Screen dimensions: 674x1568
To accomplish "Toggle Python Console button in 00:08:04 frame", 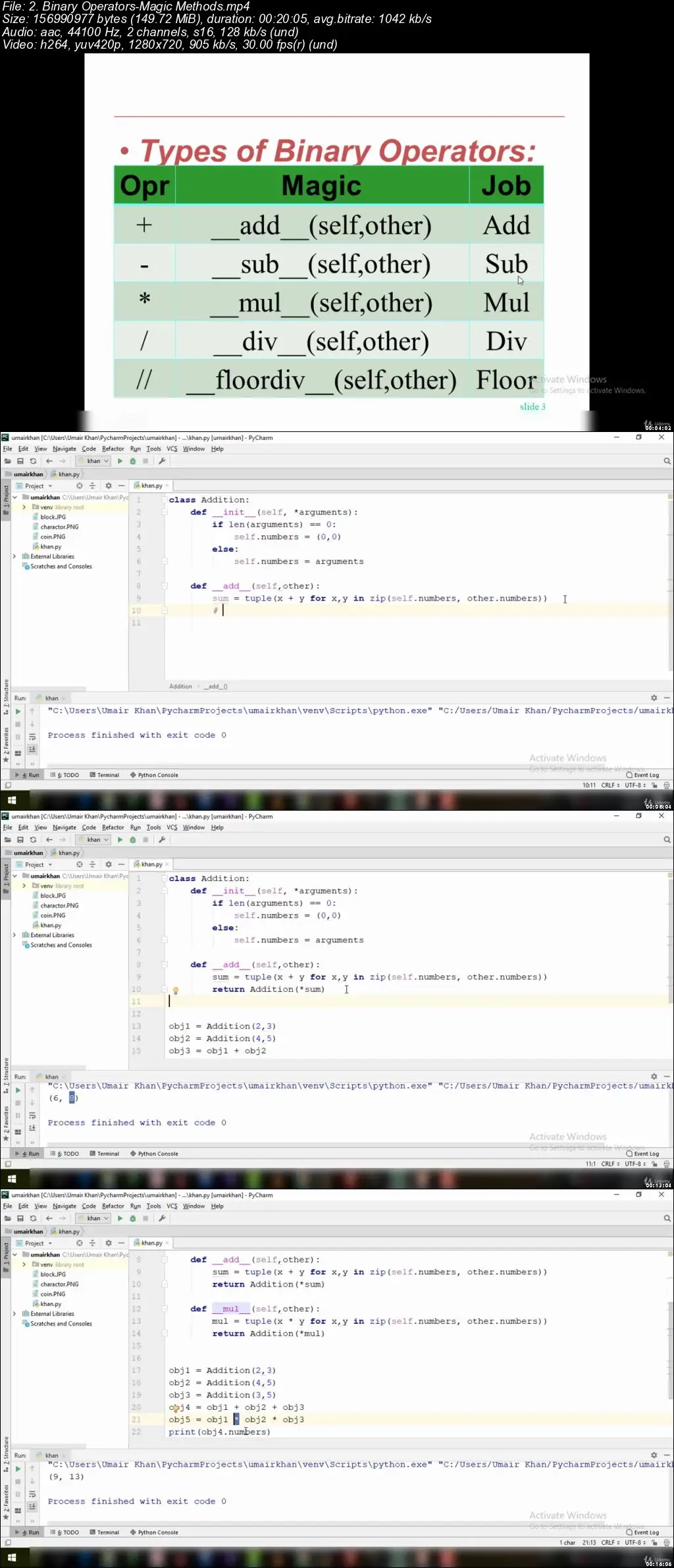I will pyautogui.click(x=154, y=775).
